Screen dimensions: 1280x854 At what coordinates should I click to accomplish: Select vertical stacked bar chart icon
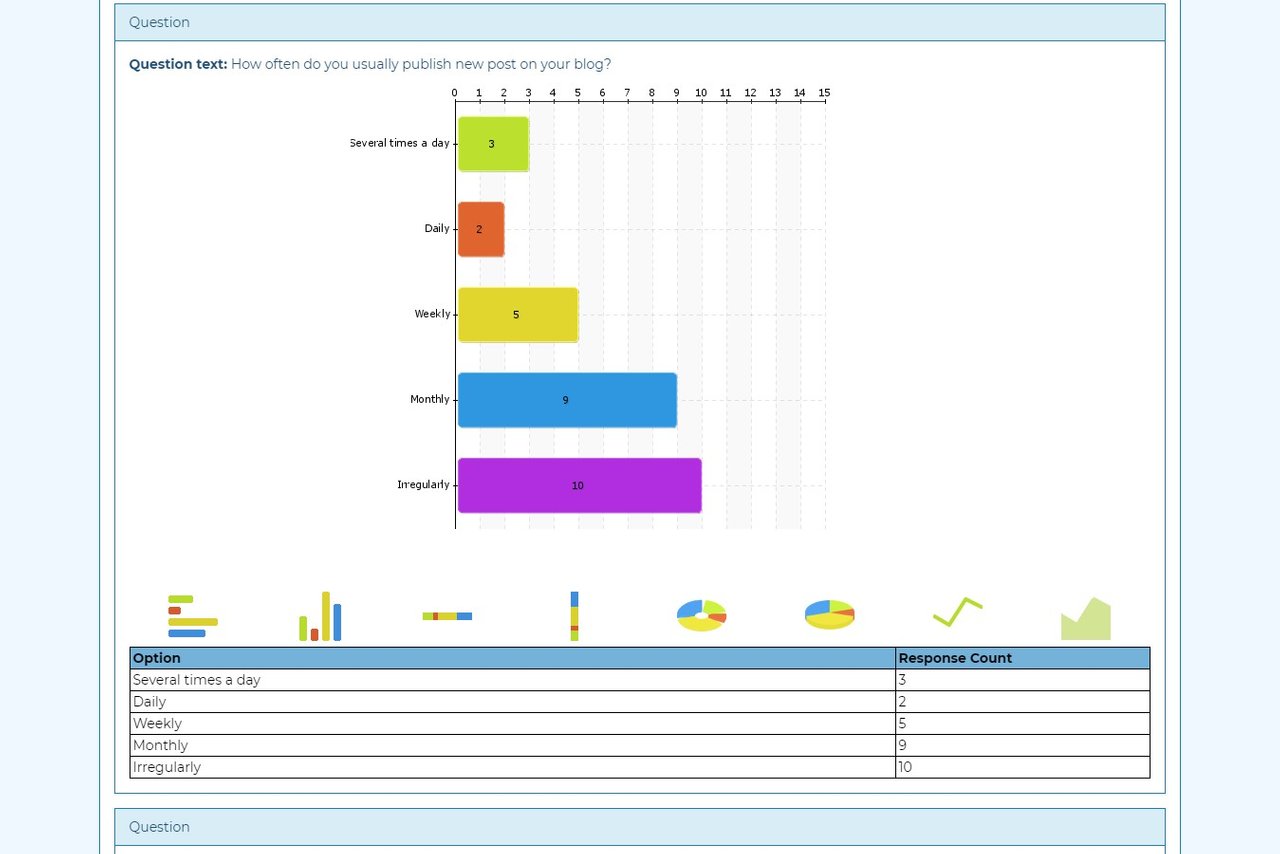[x=574, y=616]
